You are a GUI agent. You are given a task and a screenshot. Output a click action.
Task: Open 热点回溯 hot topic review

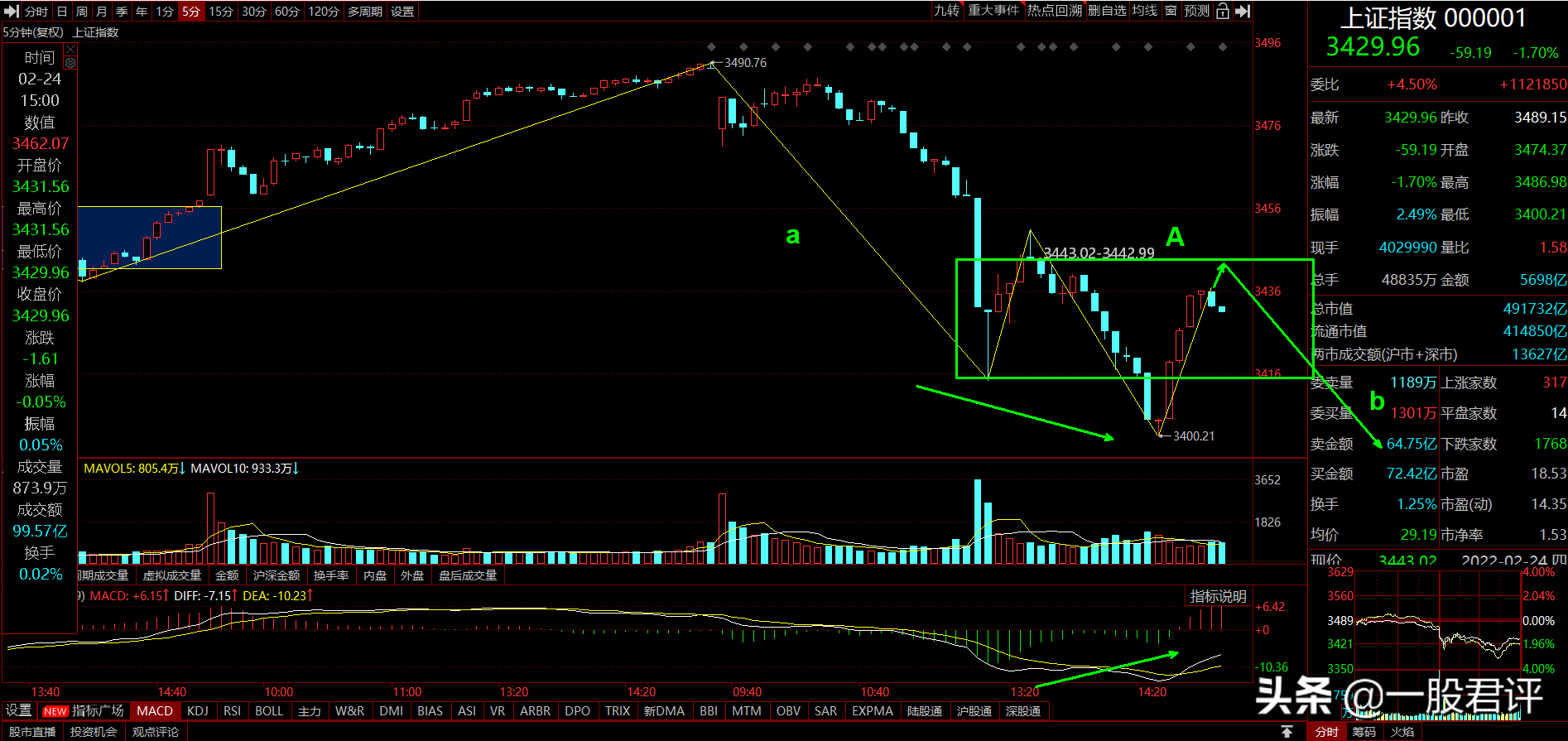click(x=1055, y=11)
